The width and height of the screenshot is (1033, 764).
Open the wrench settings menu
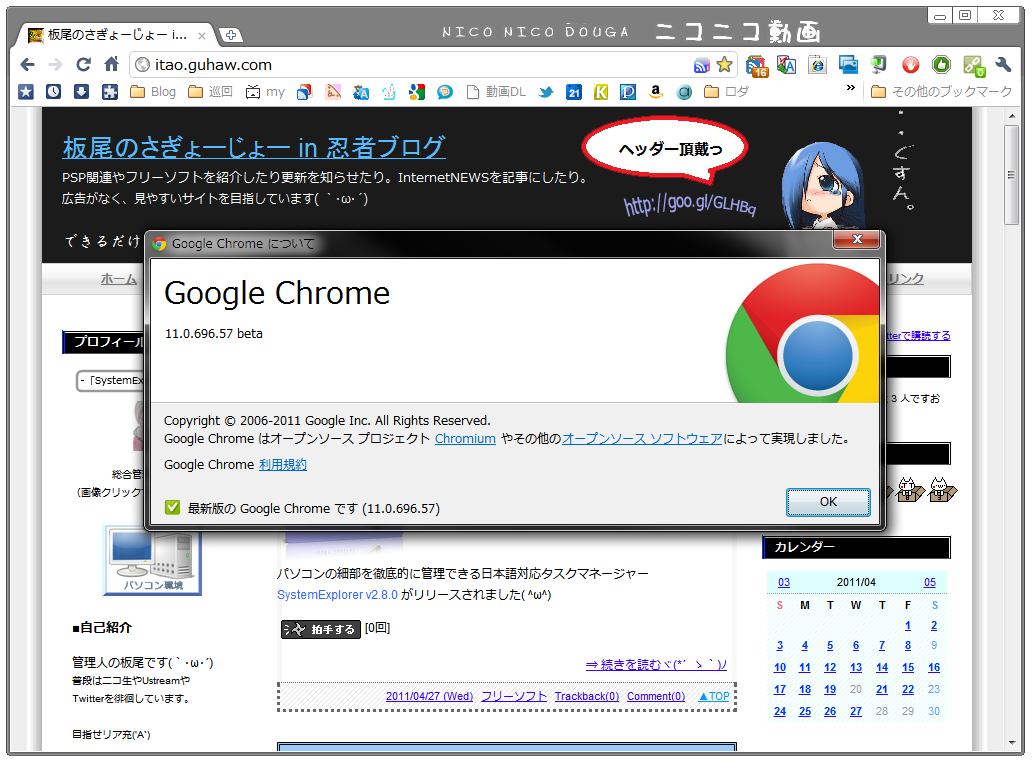[1003, 65]
